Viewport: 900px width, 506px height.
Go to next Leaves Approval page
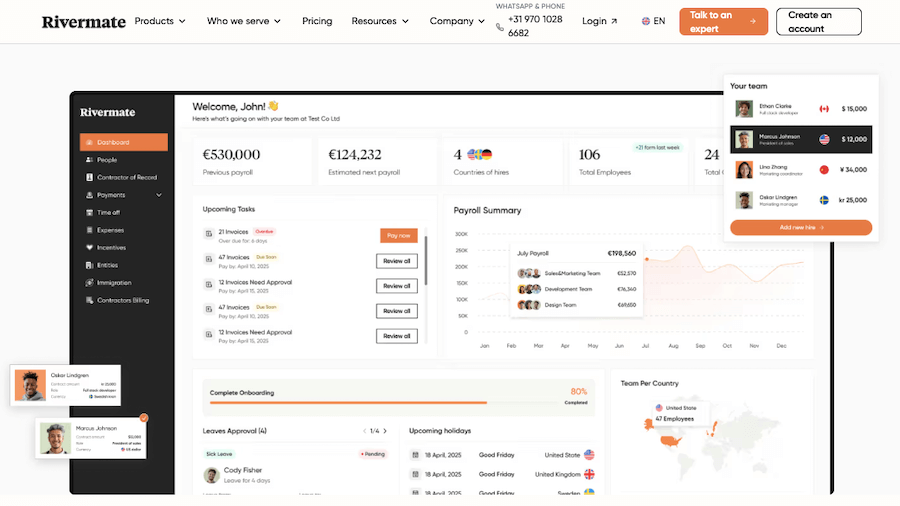(x=386, y=431)
